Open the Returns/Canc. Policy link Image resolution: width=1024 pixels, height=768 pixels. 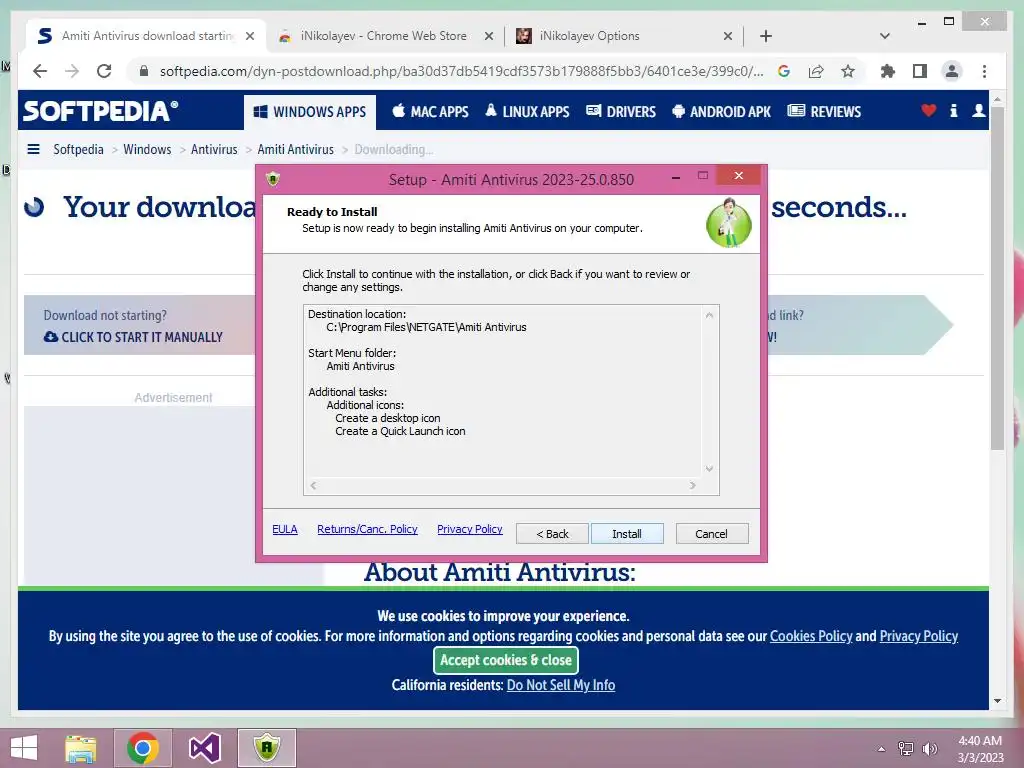(x=367, y=529)
